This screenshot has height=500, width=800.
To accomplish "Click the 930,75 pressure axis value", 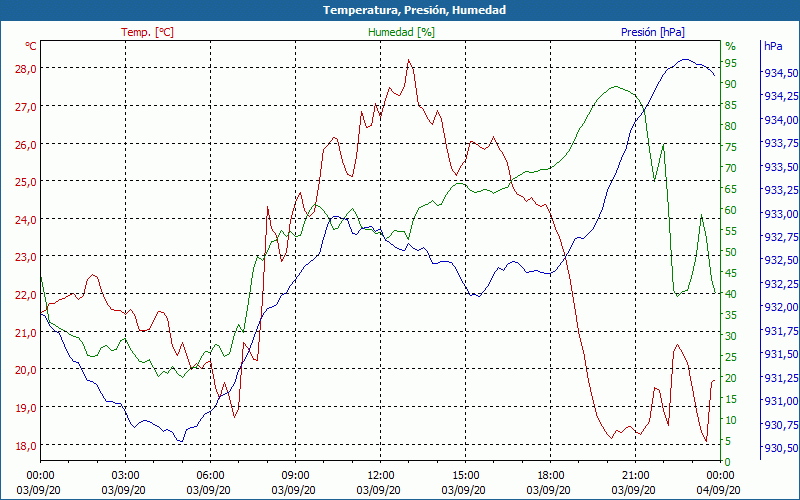I will 781,424.
